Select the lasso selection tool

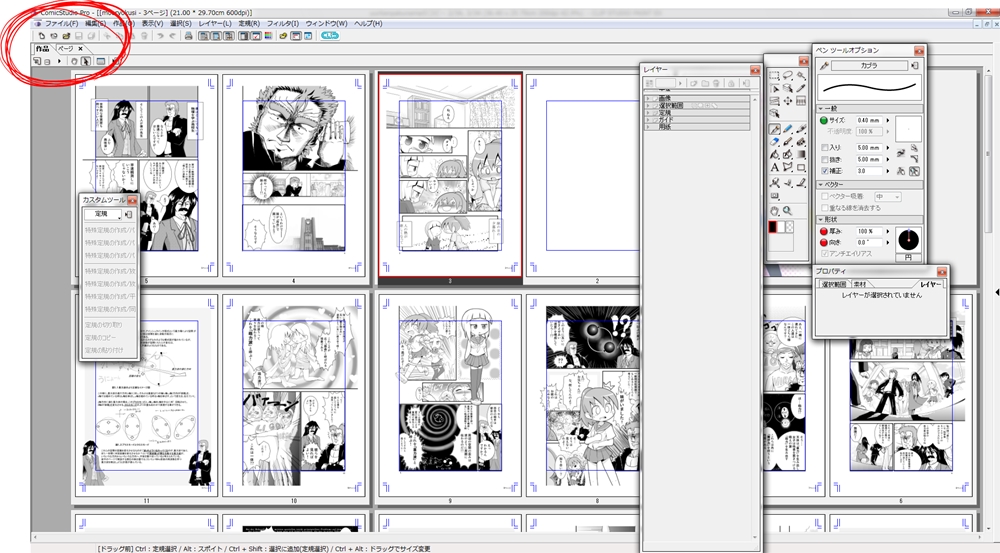pos(788,75)
